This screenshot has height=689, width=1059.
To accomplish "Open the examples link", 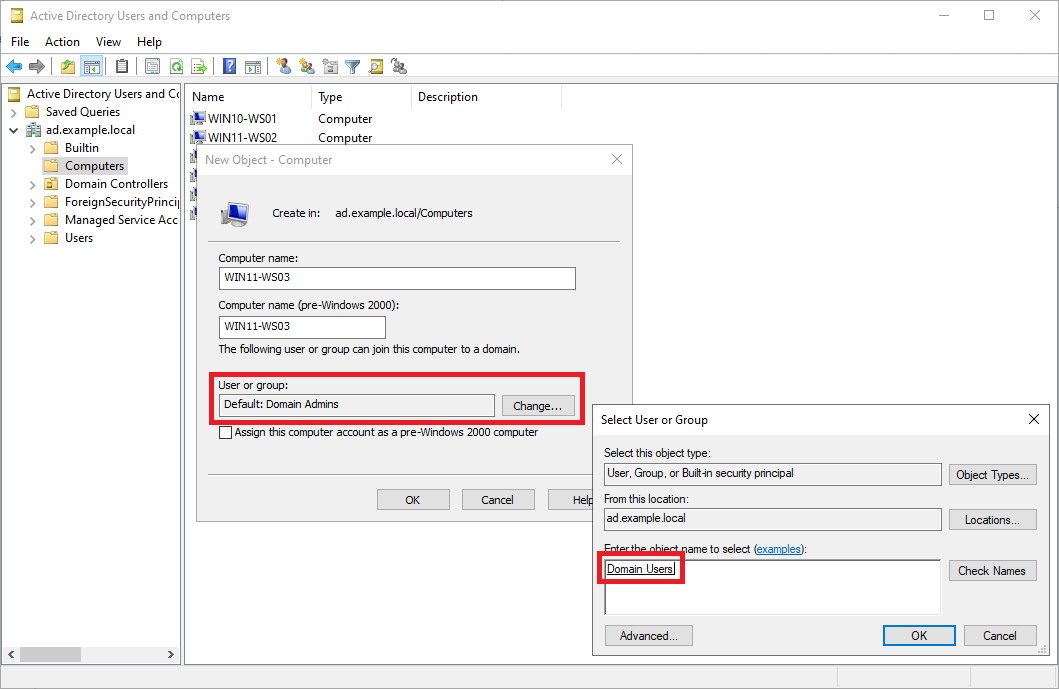I will tap(777, 549).
